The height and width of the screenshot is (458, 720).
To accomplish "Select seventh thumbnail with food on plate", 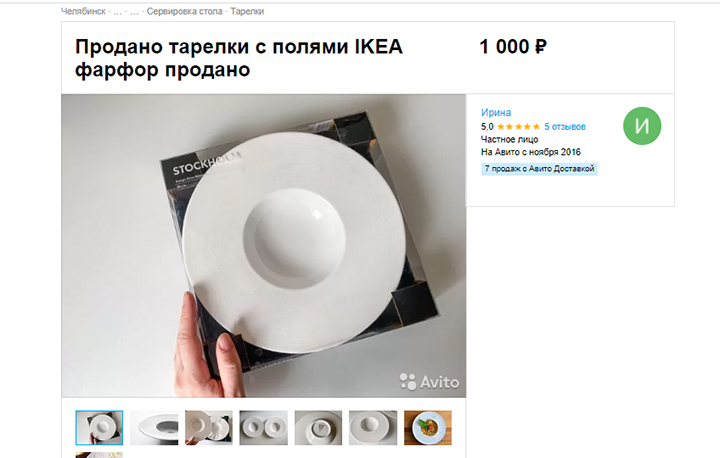I will click(428, 428).
